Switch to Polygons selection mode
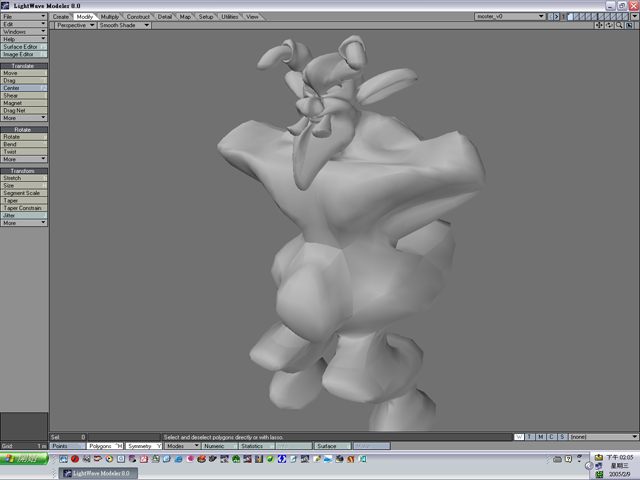The image size is (640, 480). point(105,446)
